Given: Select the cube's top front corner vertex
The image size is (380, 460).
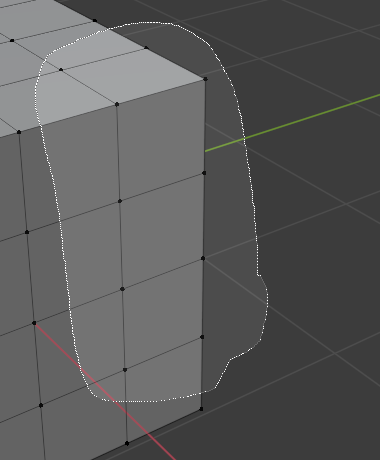Looking at the screenshot, I should coord(205,79).
